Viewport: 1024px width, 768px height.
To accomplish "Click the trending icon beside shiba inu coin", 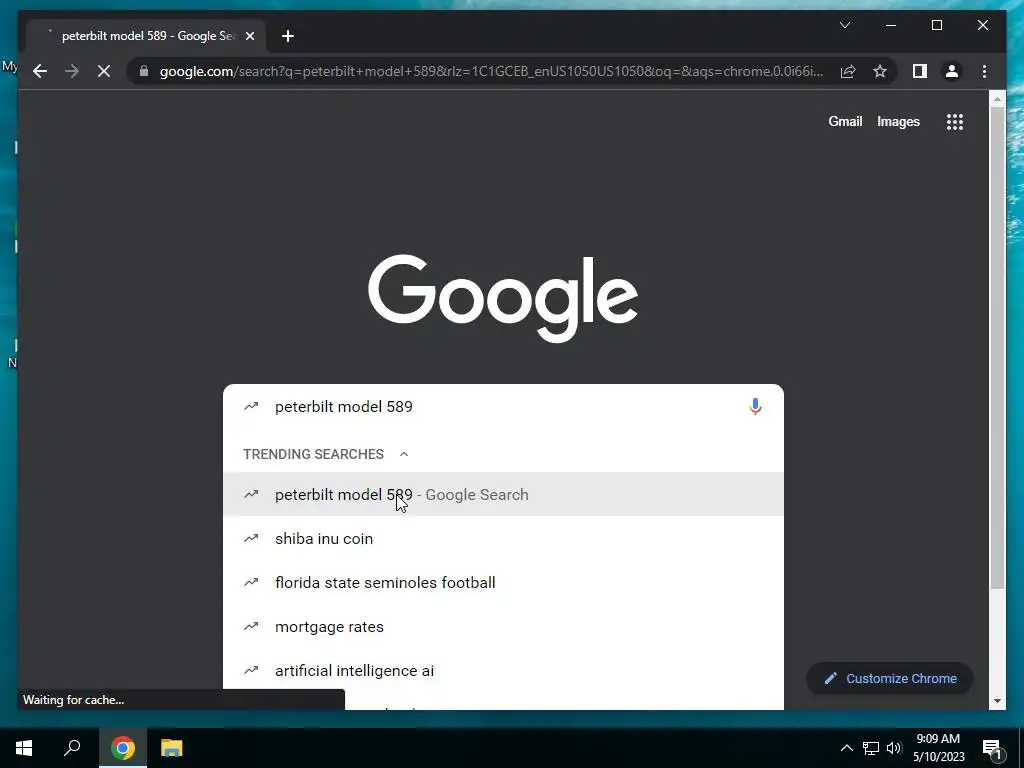I will pos(251,539).
